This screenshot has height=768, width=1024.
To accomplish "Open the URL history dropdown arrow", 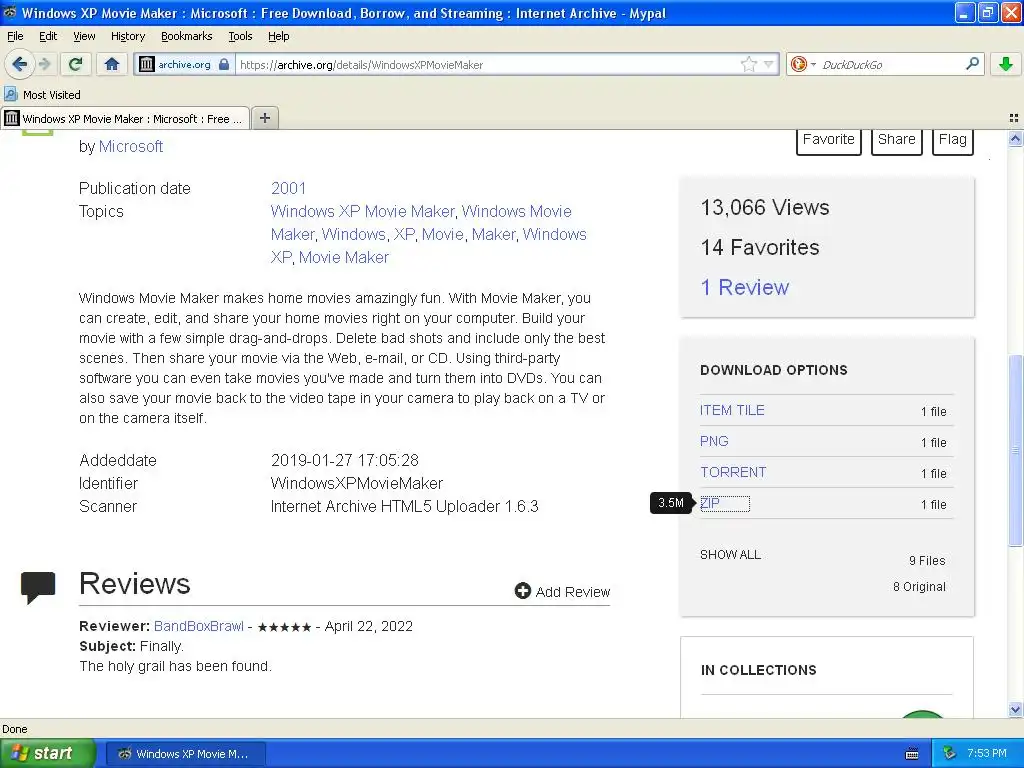I will coord(769,64).
